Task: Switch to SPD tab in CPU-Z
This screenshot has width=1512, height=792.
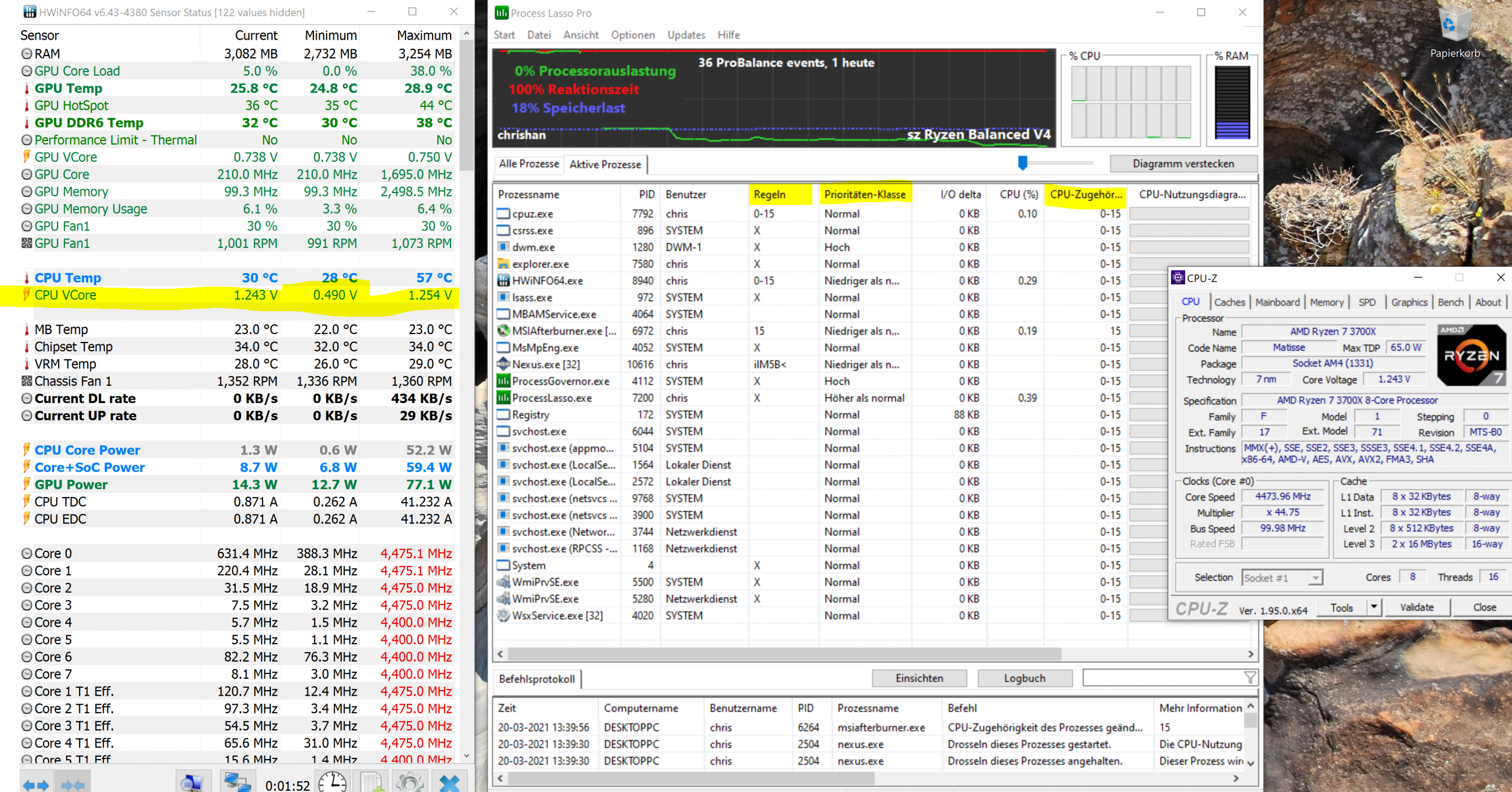Action: coord(1366,302)
